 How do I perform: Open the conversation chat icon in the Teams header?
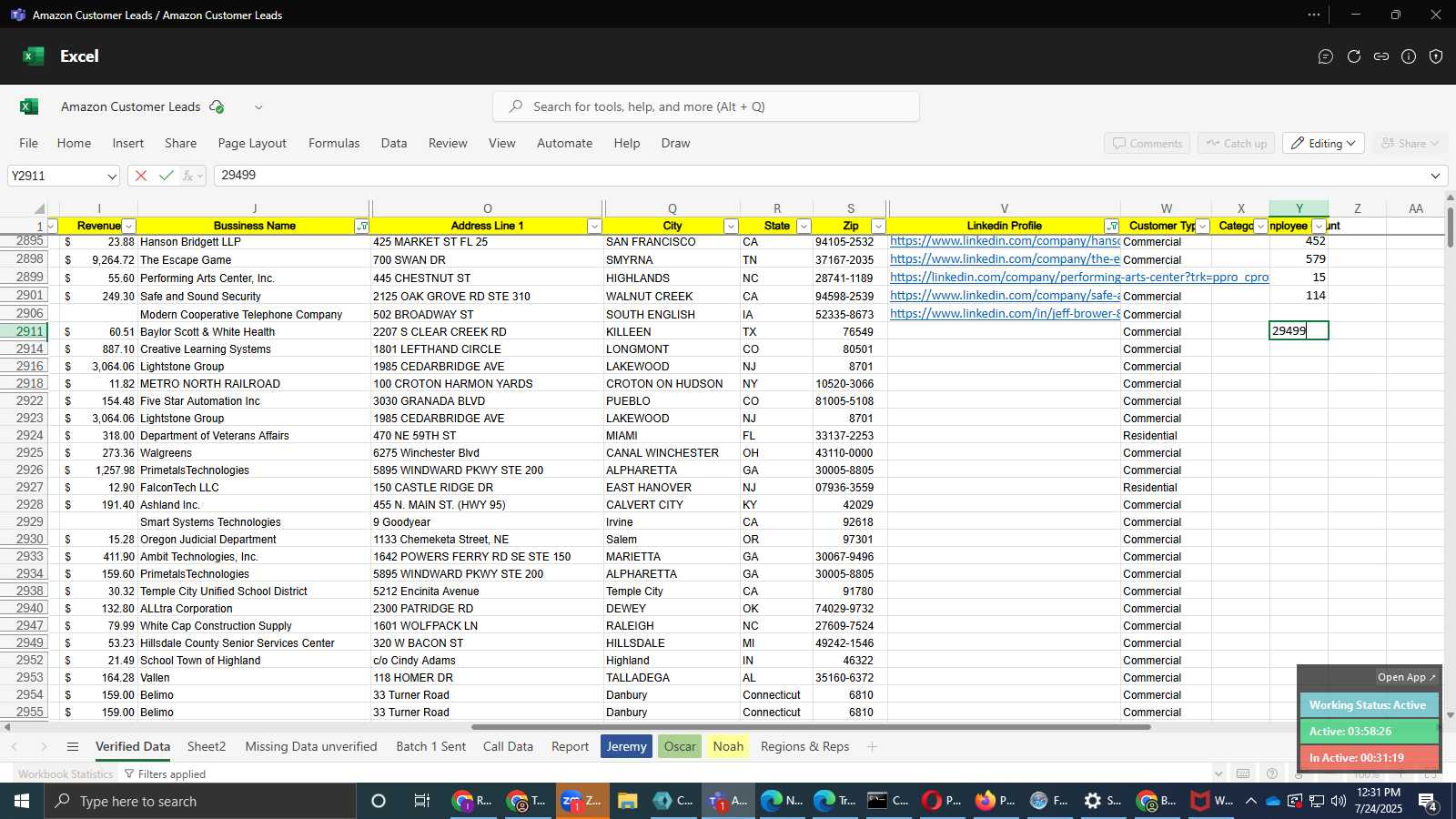click(1326, 56)
